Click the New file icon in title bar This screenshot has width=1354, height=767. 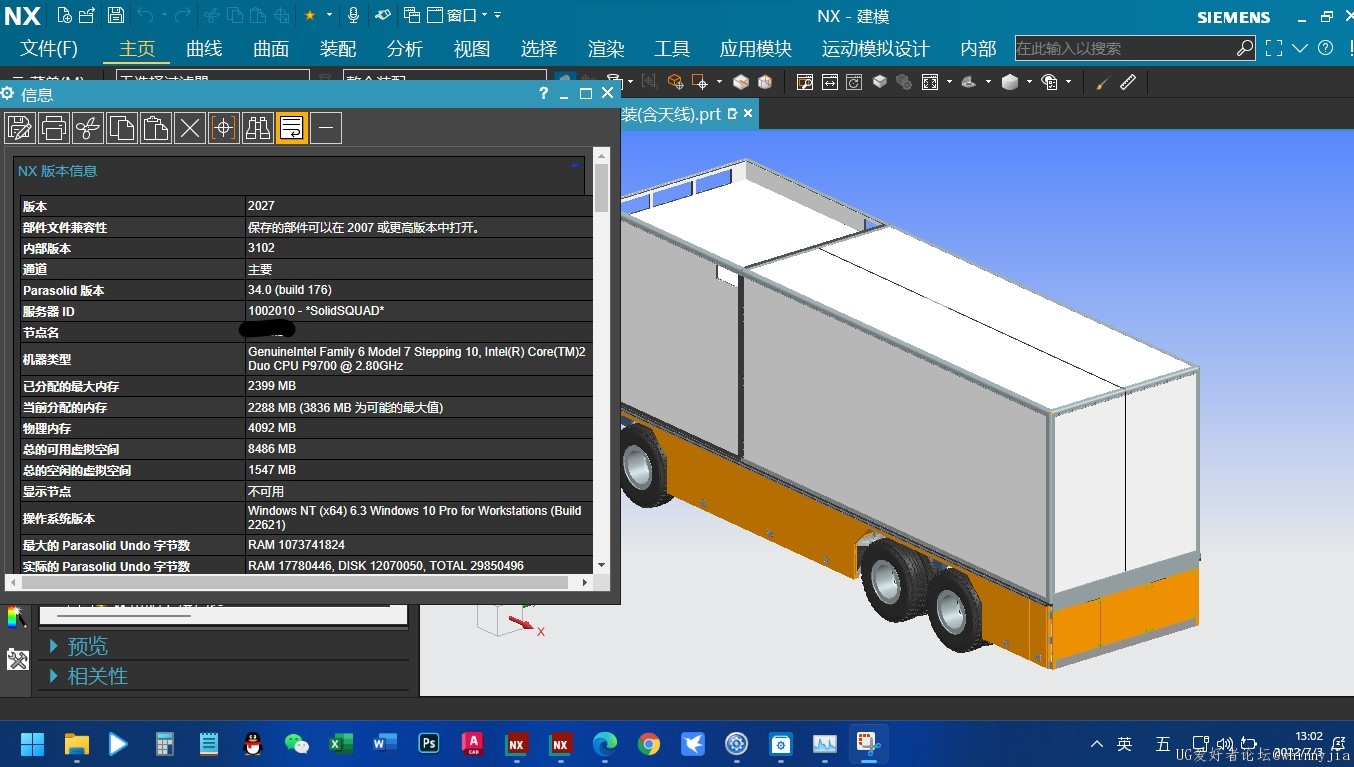click(x=65, y=15)
